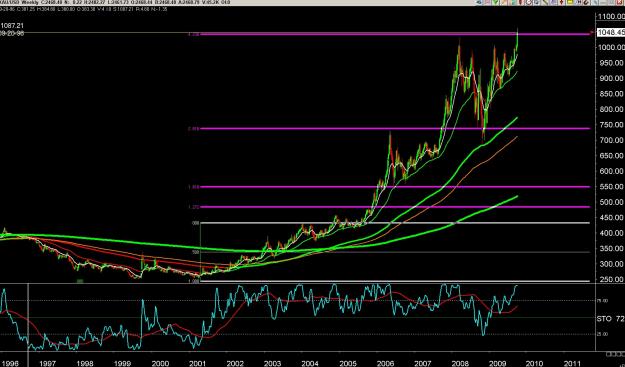Click the 2009 year label on time axis
The image size is (625, 367).
click(497, 363)
